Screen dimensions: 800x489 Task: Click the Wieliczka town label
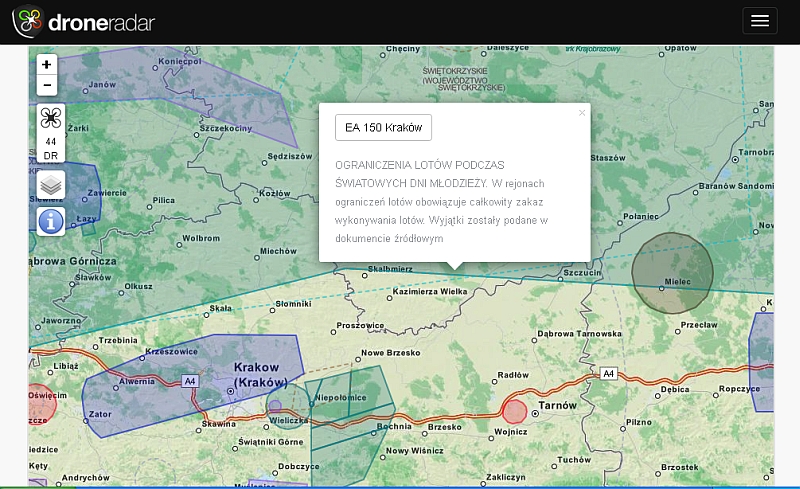[x=289, y=421]
